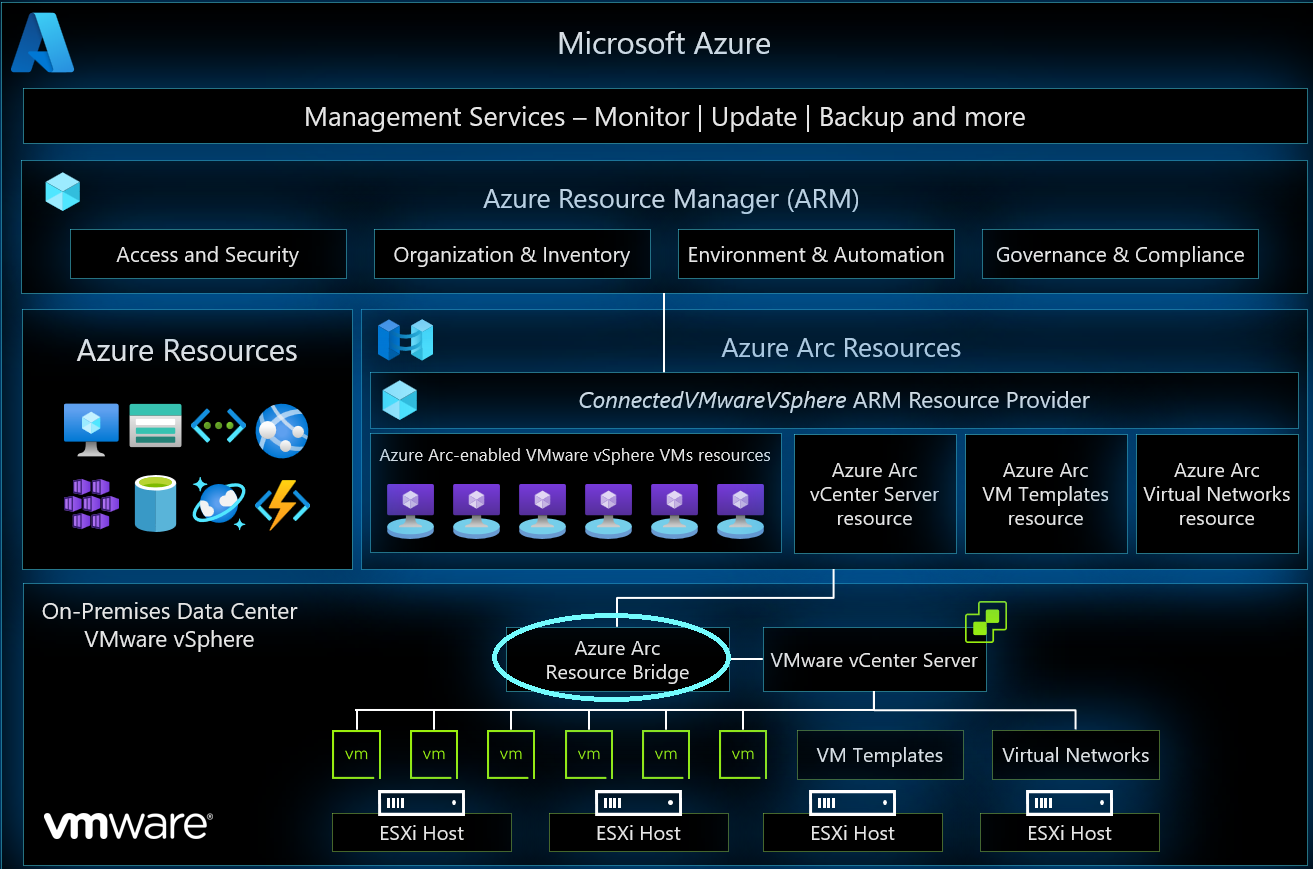Click the server icon above the ESXi Host below Virtual Networks

coord(1069,802)
